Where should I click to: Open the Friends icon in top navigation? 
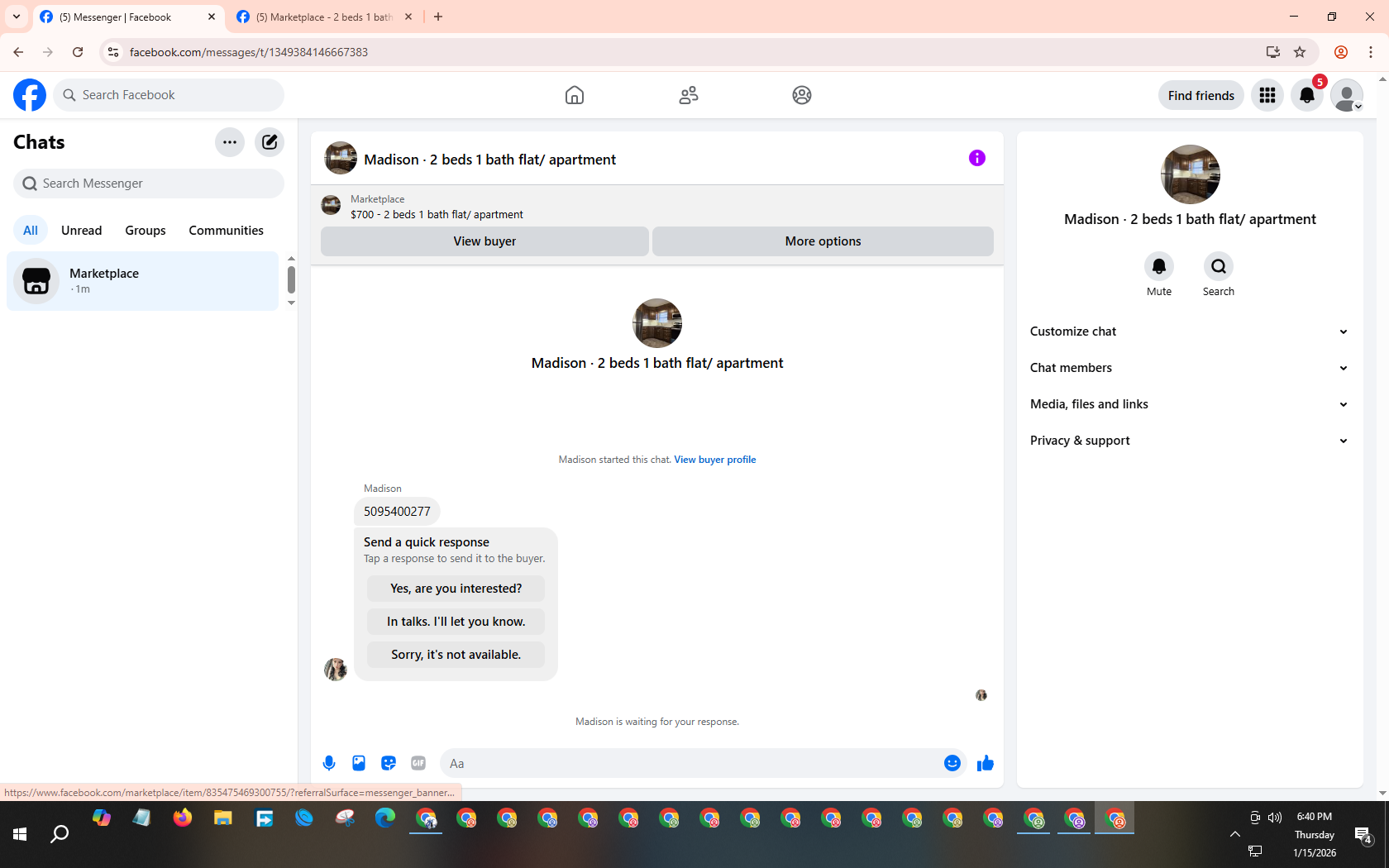click(689, 95)
